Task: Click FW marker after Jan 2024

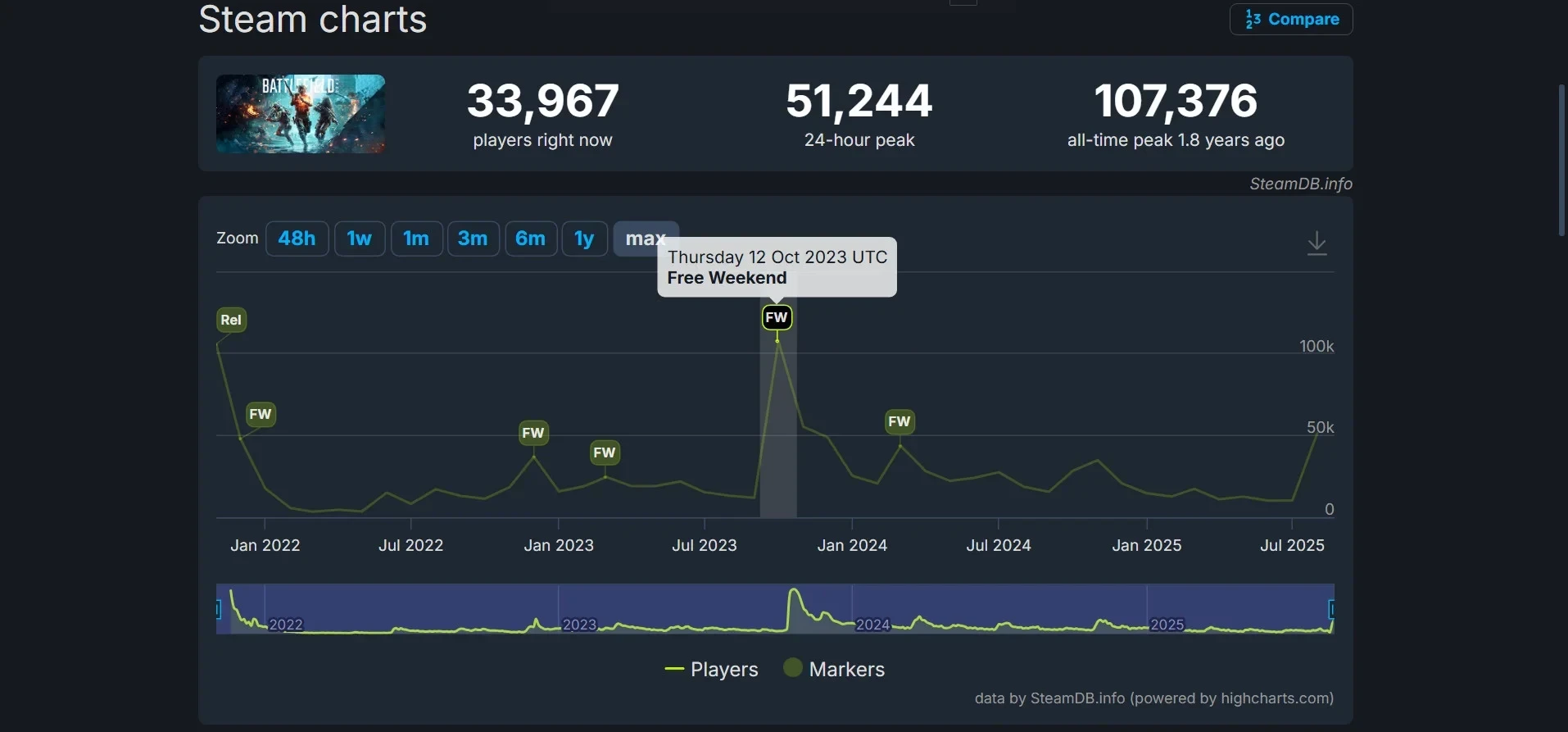Action: [x=900, y=421]
